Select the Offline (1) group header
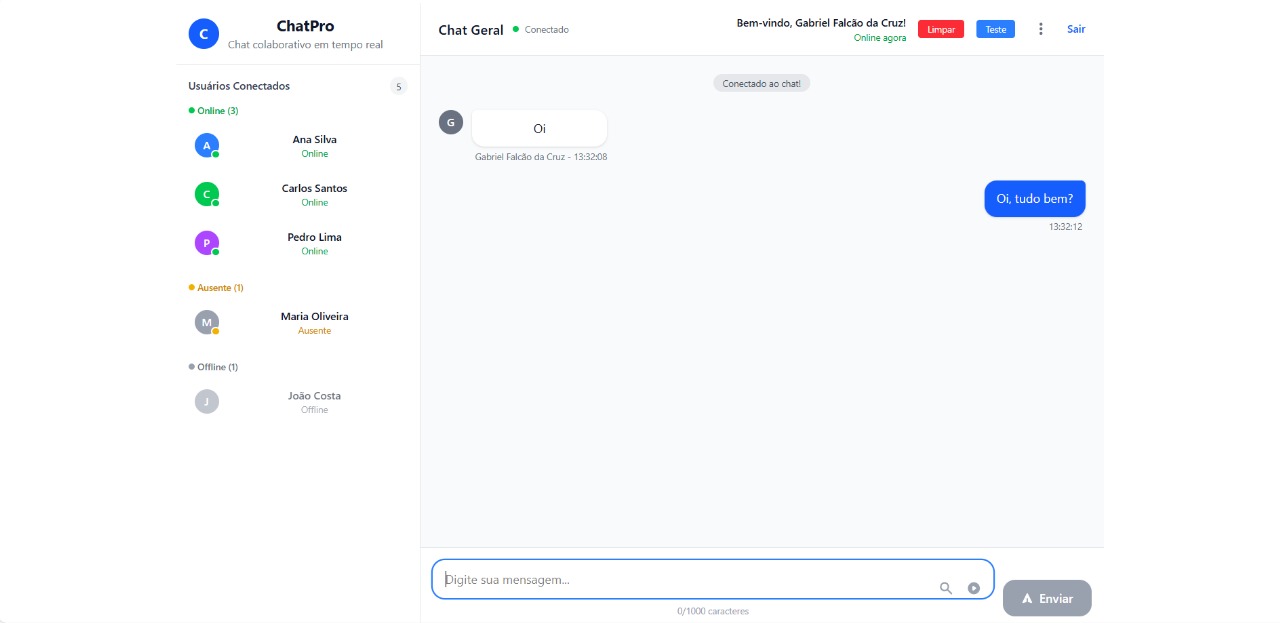1280x623 pixels. [x=214, y=367]
